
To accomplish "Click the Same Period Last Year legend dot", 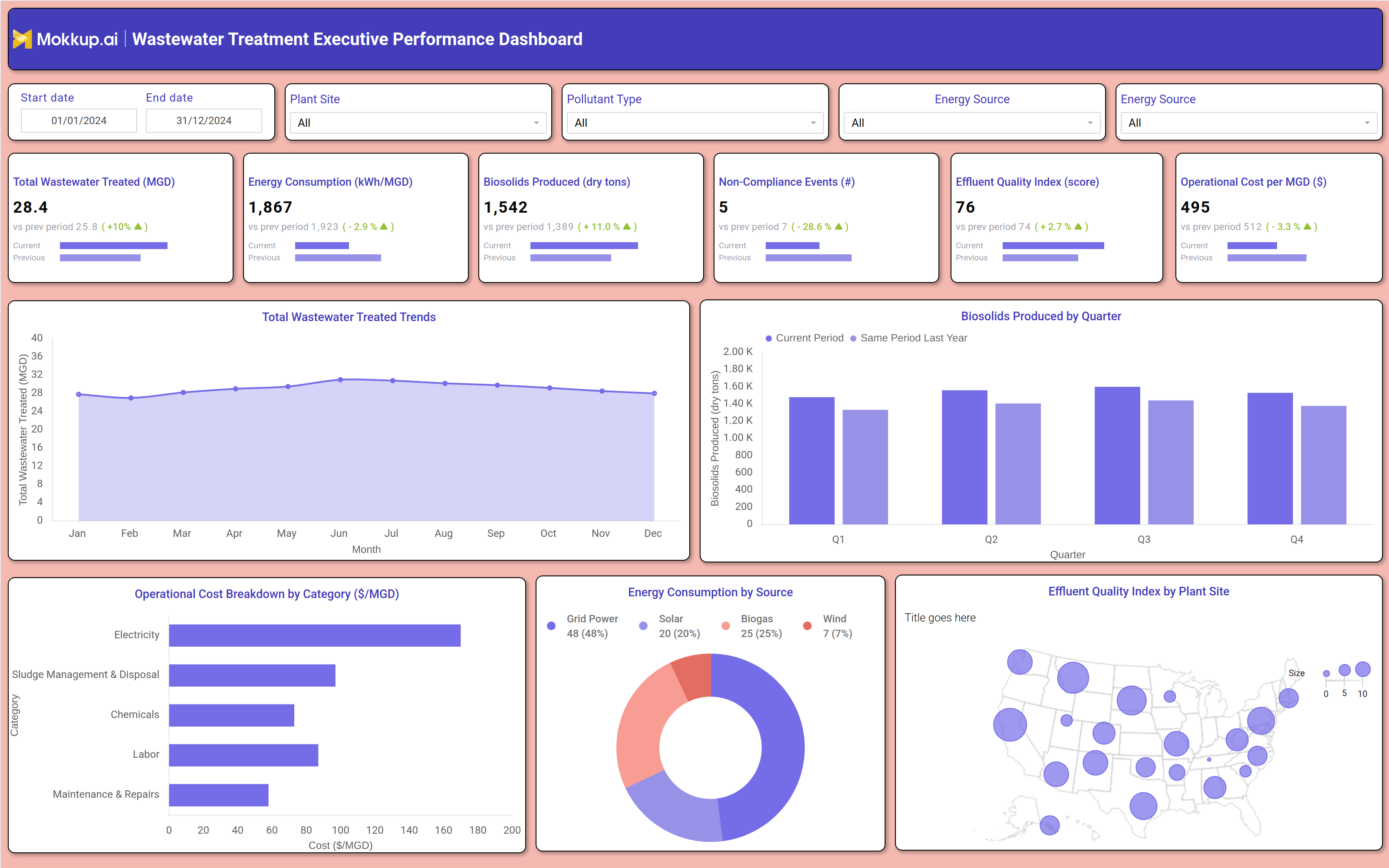I will (x=853, y=339).
